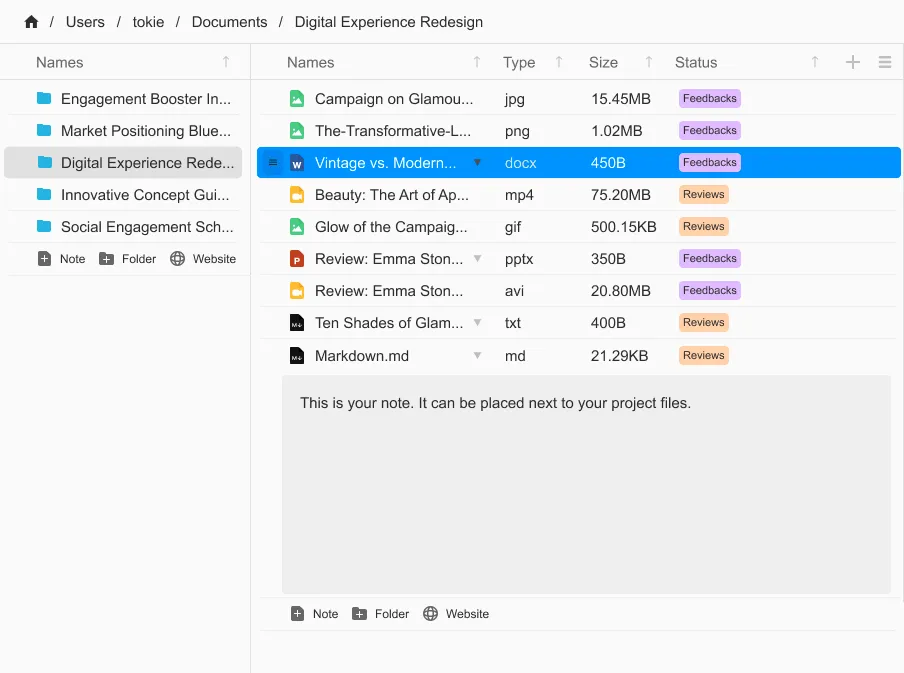Click the home icon in breadcrumb

pos(31,22)
